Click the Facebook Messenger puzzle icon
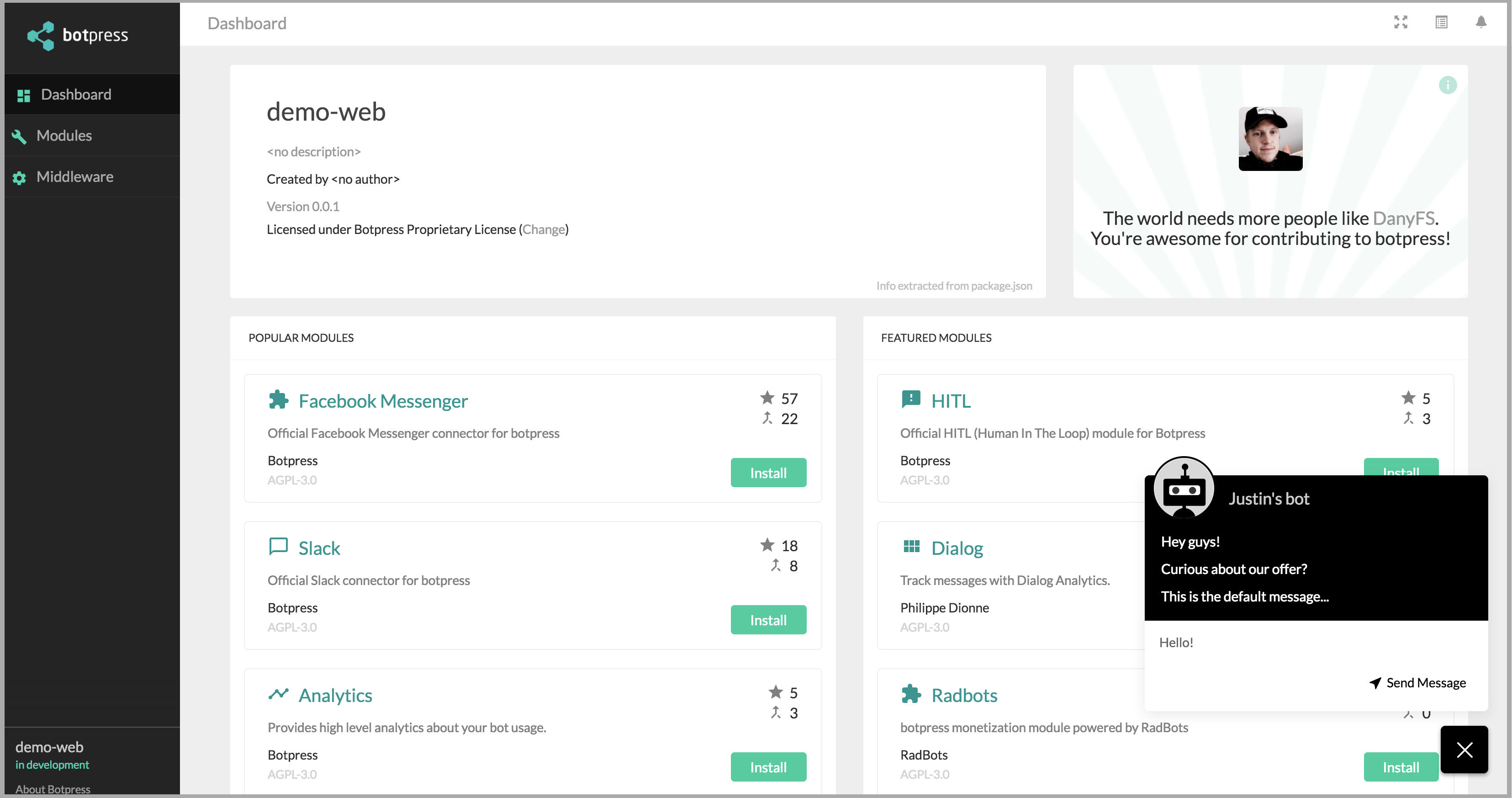 [278, 400]
